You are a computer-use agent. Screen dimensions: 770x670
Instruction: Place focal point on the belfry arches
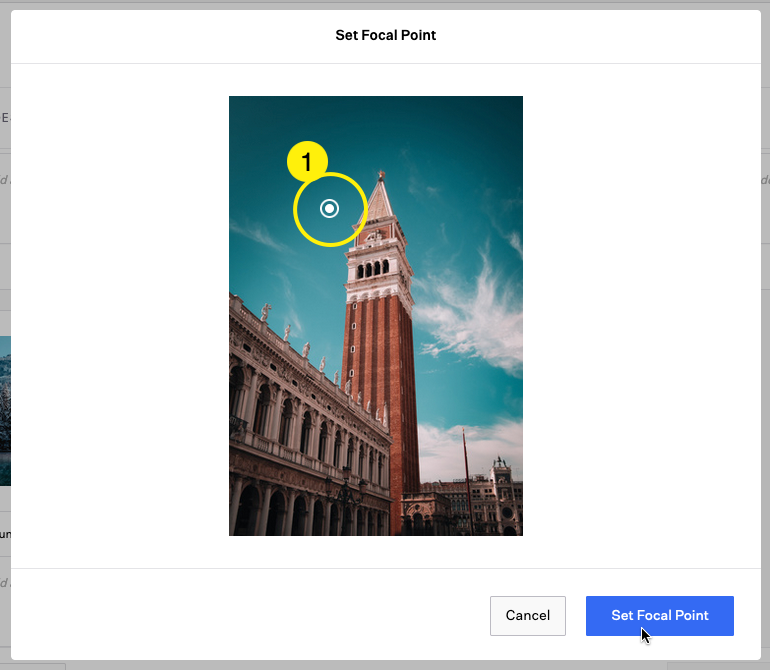point(378,268)
